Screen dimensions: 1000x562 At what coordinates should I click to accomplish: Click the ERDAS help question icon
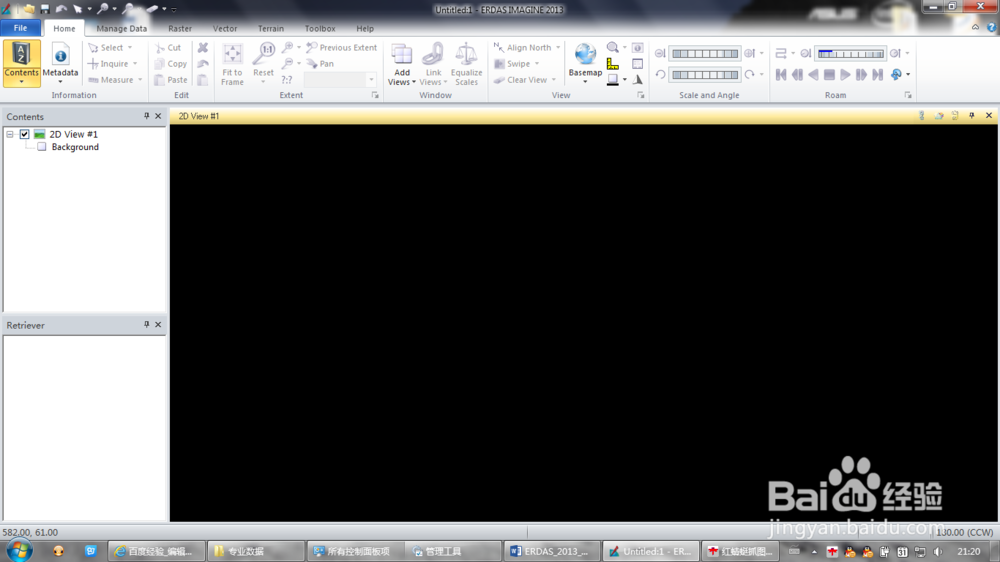(x=991, y=27)
